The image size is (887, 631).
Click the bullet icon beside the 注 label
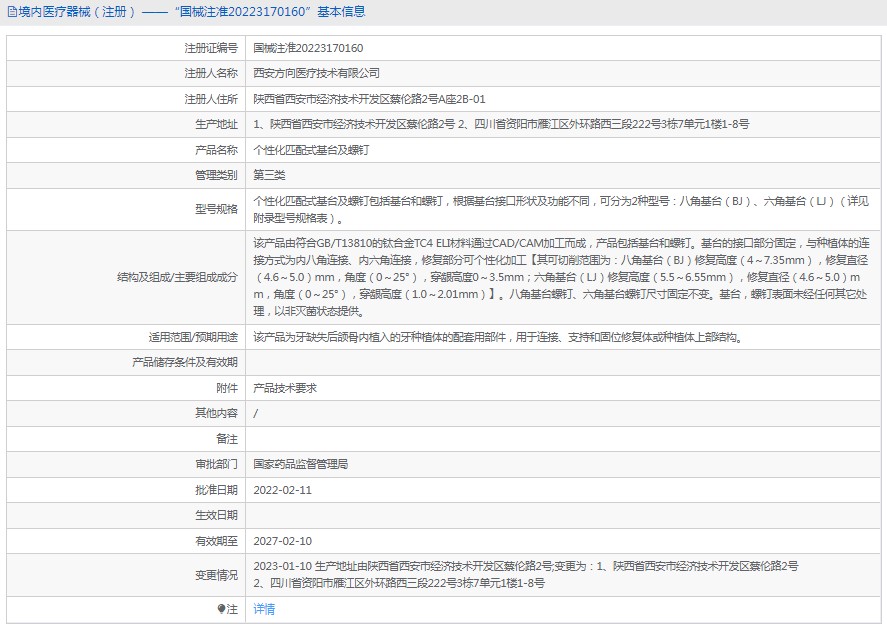(221, 609)
